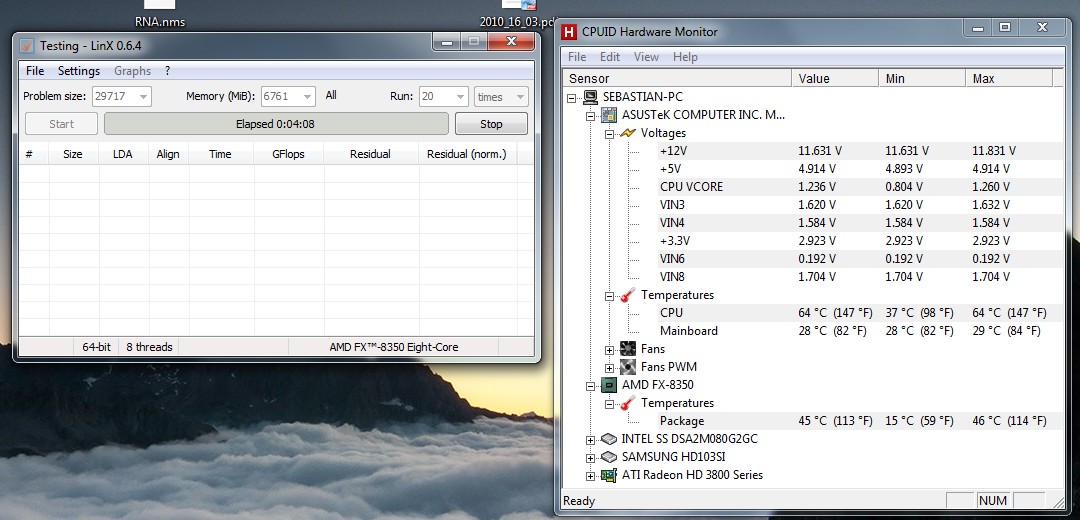Expand the Fans PWM node
The width and height of the screenshot is (1080, 520).
610,367
